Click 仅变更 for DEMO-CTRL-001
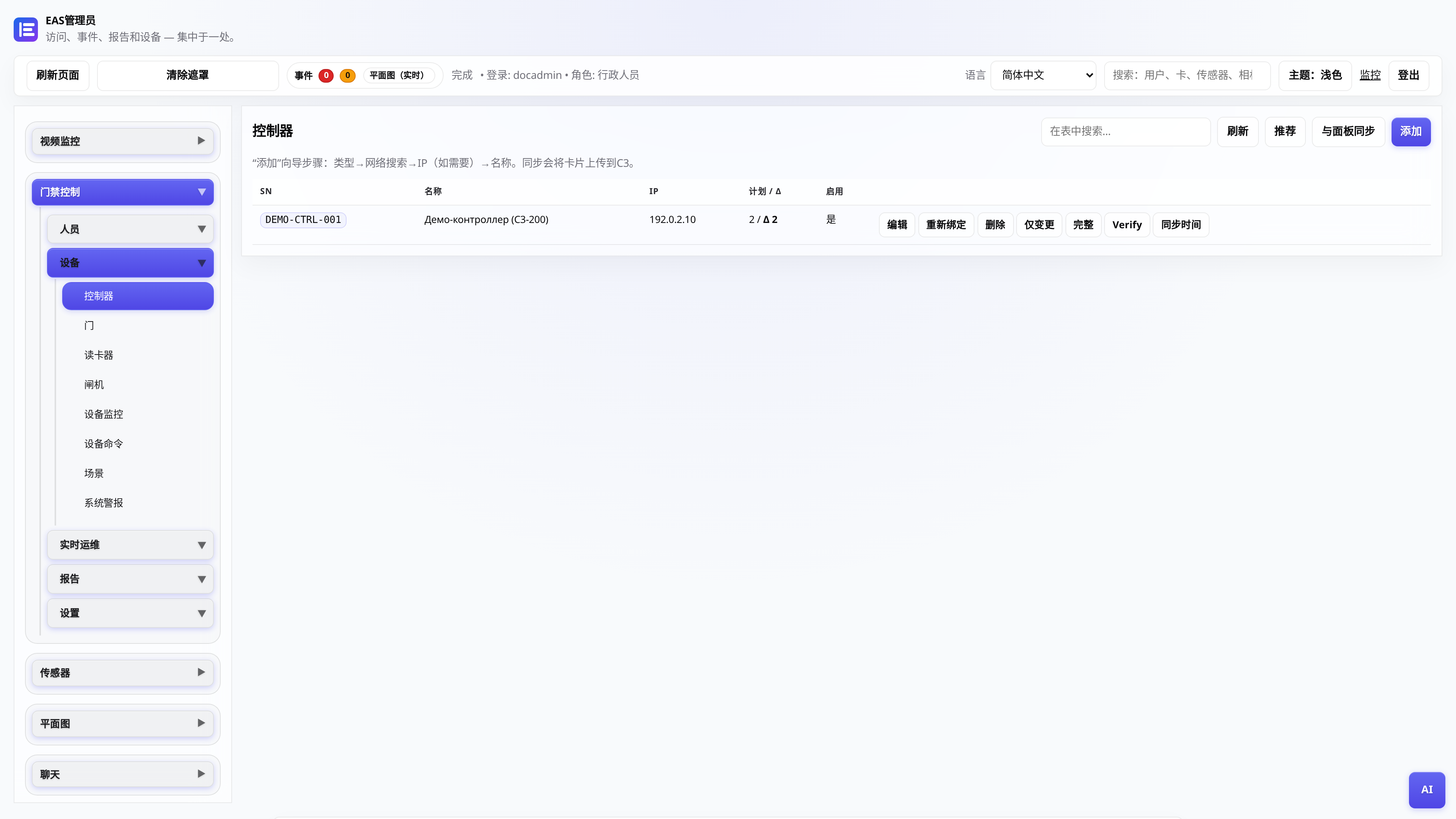 click(x=1039, y=225)
